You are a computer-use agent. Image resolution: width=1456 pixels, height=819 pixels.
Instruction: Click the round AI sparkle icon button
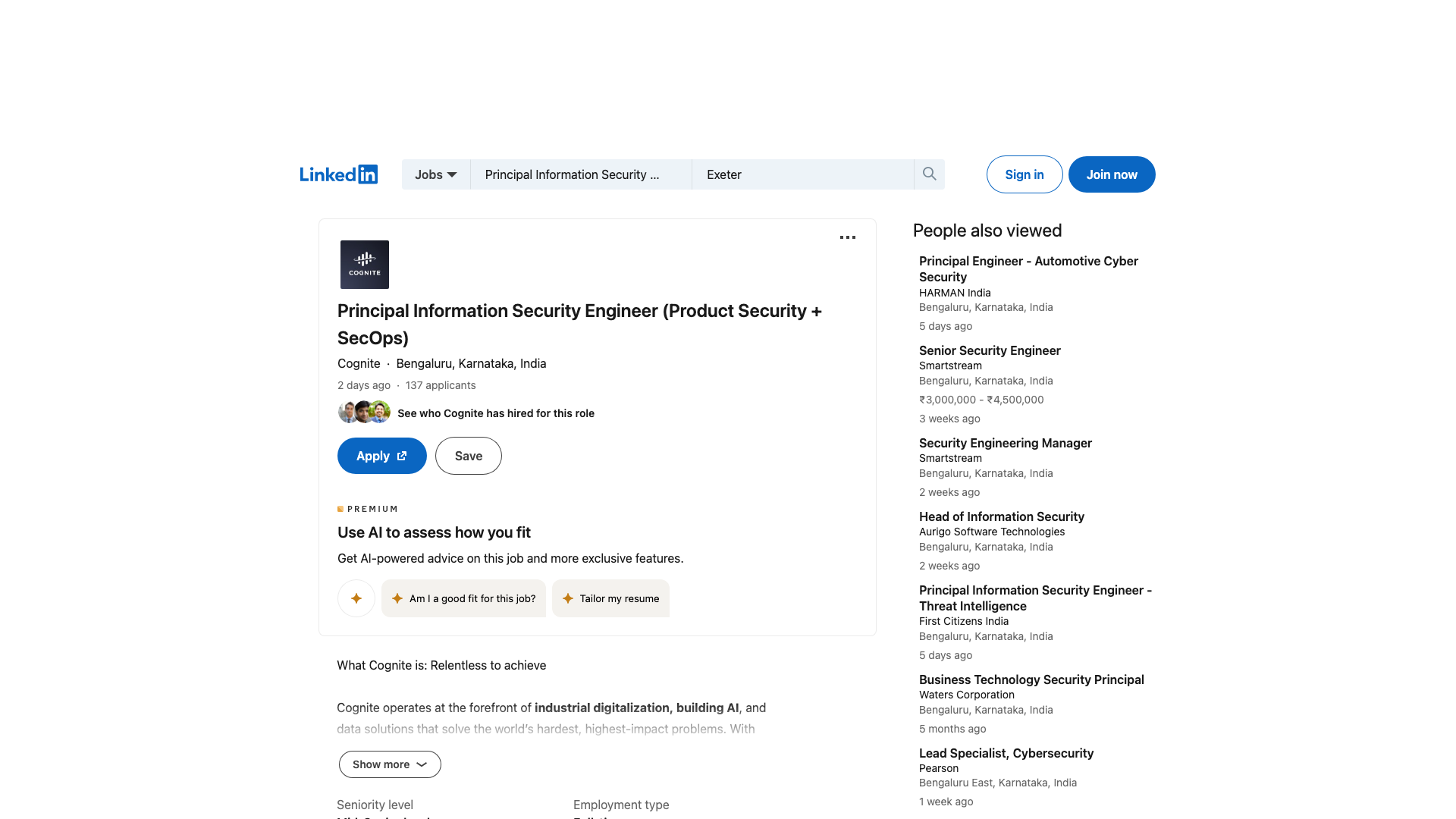[x=356, y=598]
